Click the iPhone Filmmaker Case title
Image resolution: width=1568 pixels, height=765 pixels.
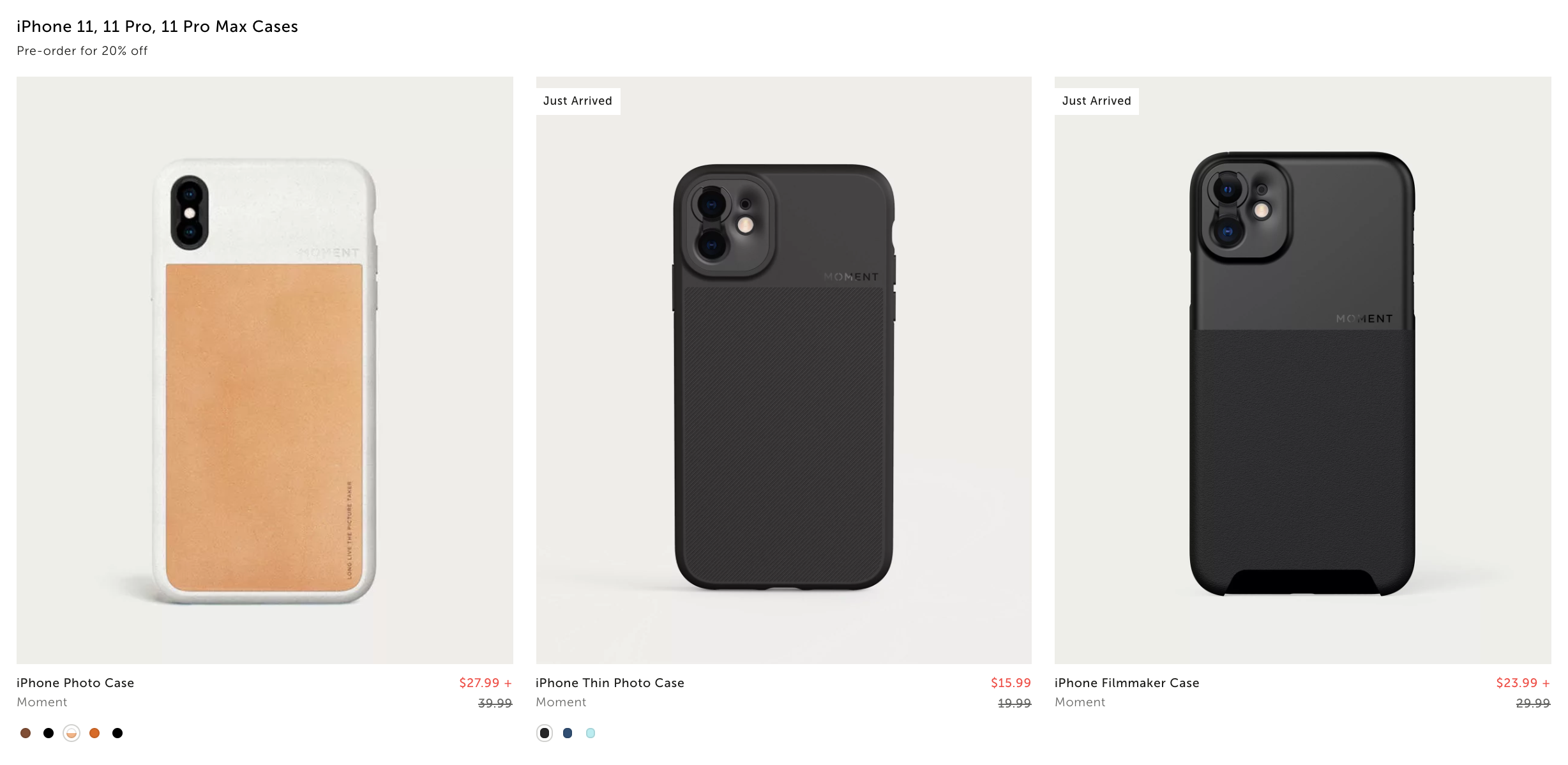click(1127, 683)
